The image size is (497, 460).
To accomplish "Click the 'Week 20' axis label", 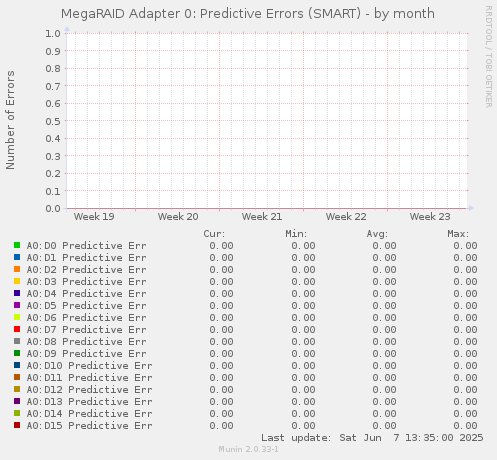I will click(x=178, y=217).
